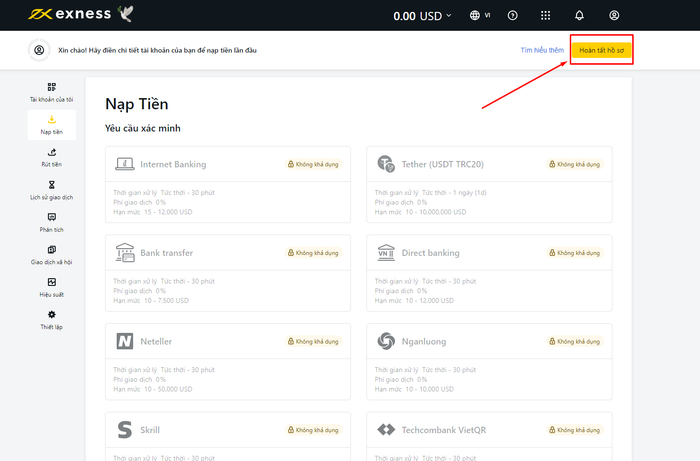Click the Internet Banking laptop icon

click(x=125, y=164)
